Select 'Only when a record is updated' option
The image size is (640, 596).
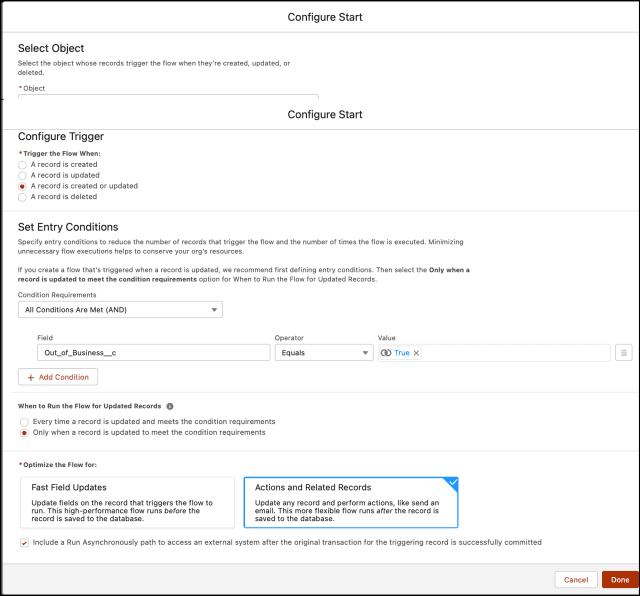tap(23, 433)
